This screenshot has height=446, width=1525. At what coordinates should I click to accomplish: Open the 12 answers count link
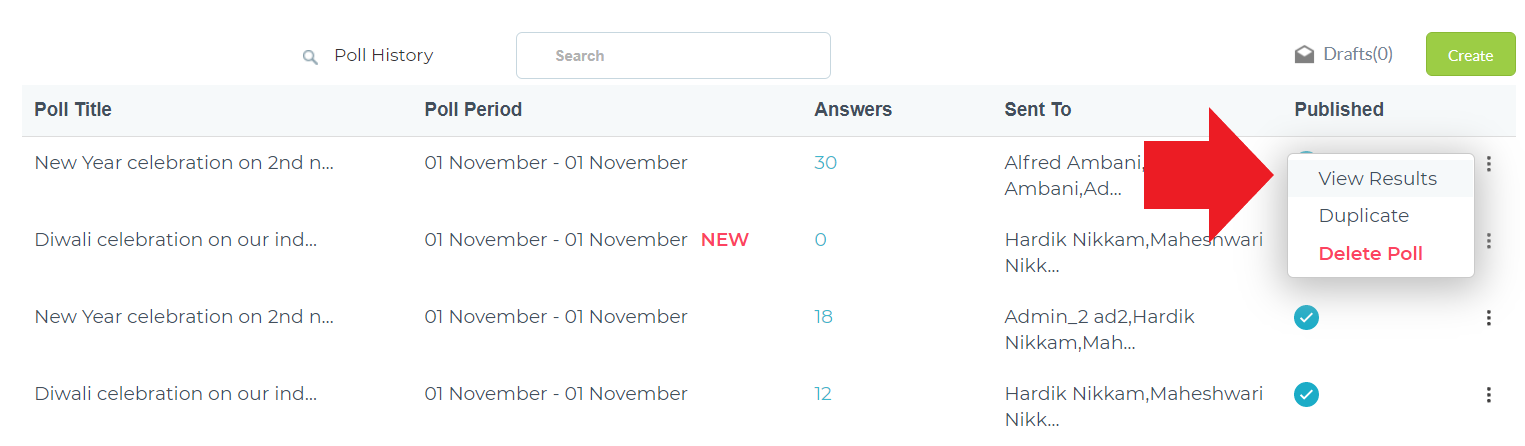(x=822, y=394)
